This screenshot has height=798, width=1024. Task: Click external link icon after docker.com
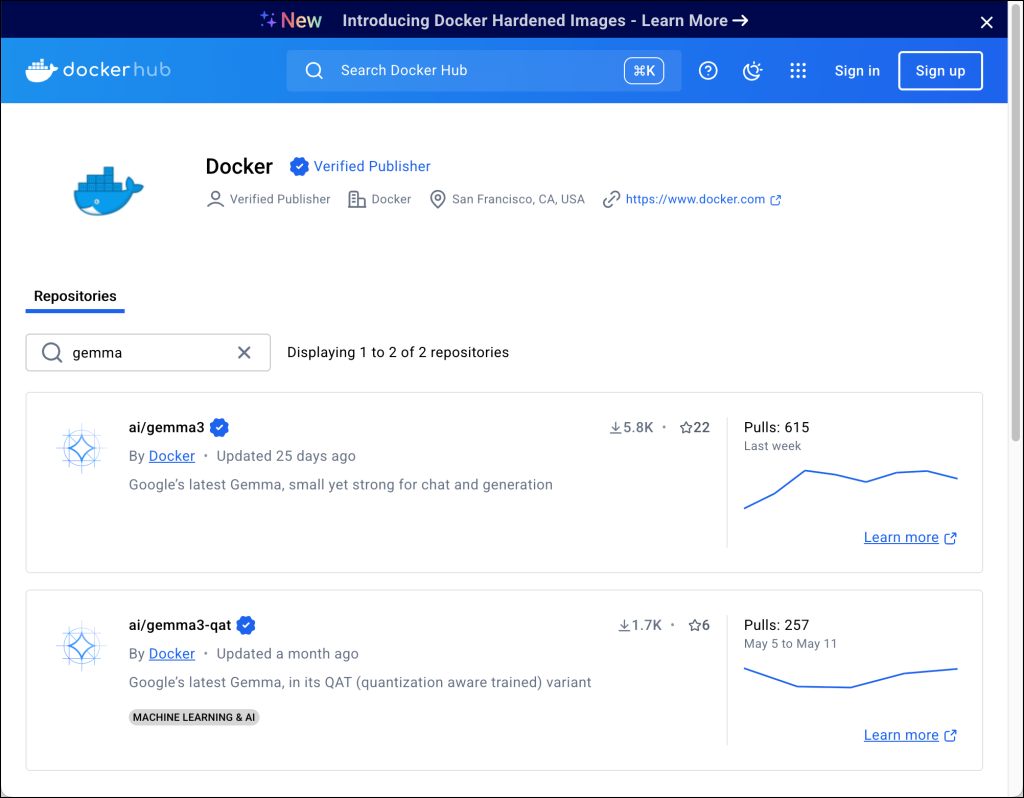(775, 200)
